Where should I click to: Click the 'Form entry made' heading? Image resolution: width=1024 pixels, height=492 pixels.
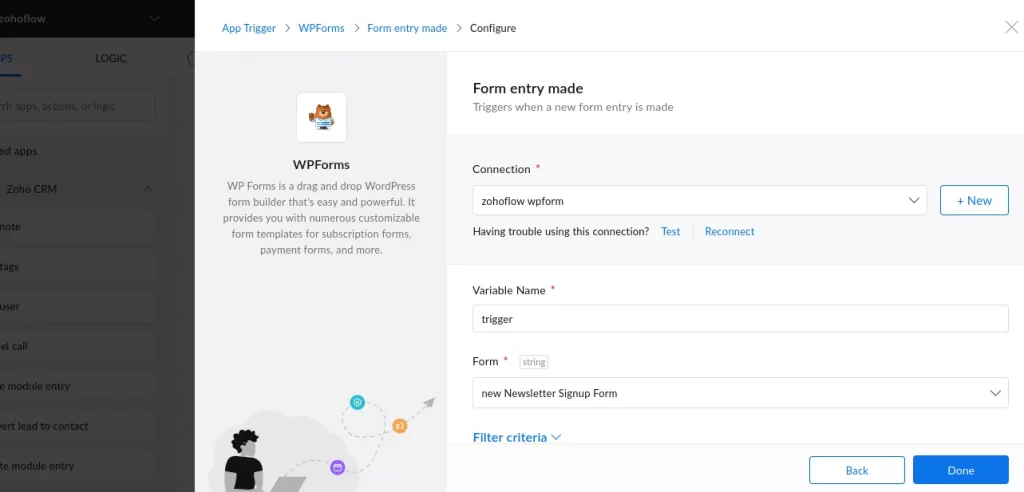[528, 88]
